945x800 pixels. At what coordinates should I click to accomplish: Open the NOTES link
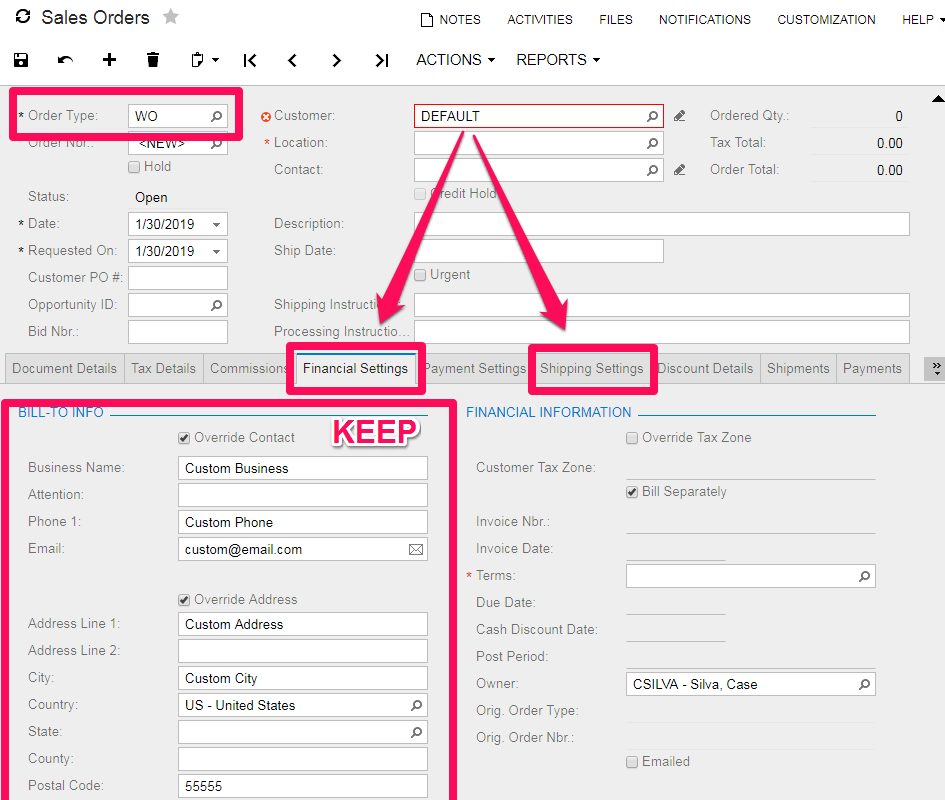[450, 20]
